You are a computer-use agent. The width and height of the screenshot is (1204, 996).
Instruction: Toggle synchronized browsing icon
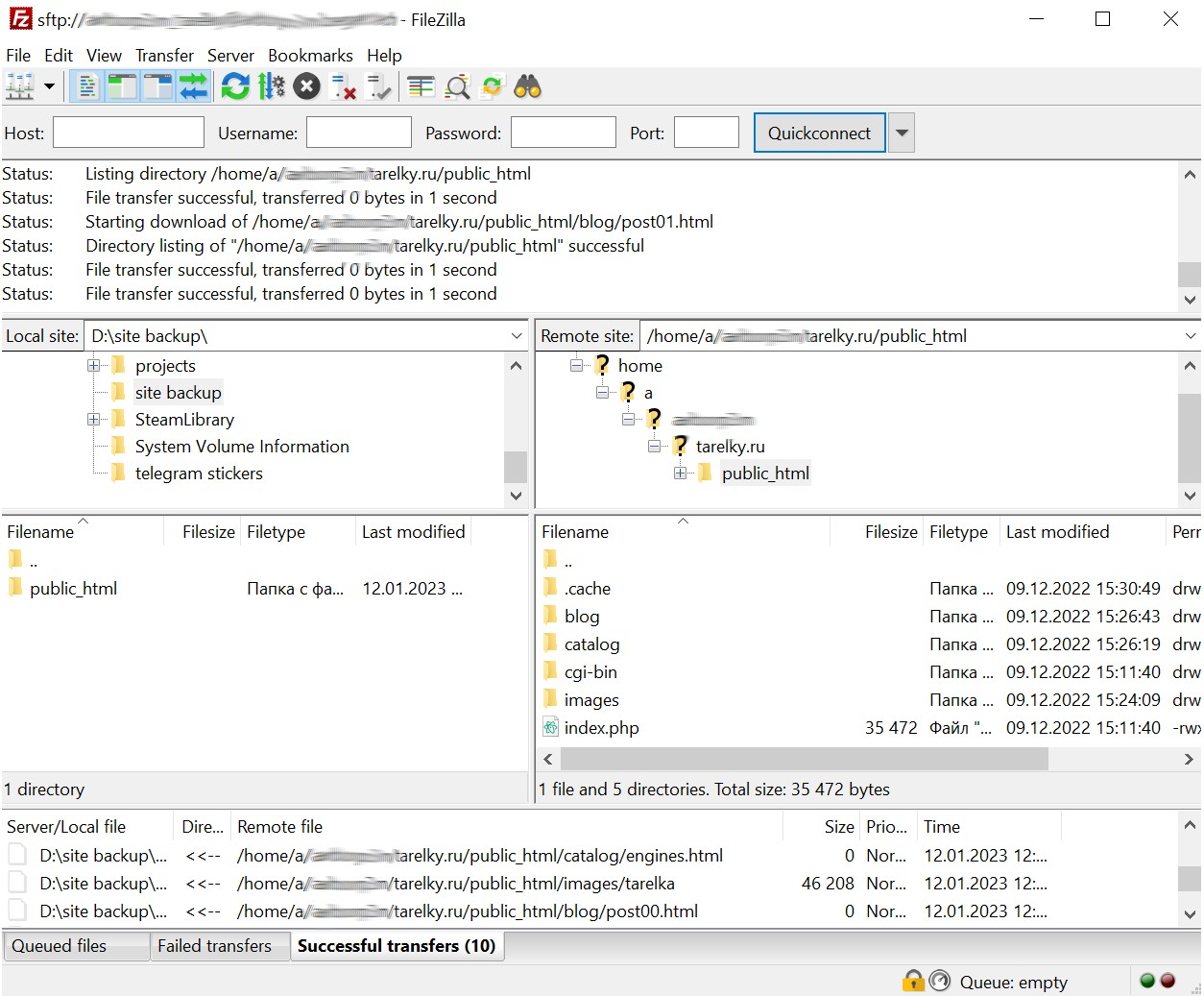[x=492, y=87]
